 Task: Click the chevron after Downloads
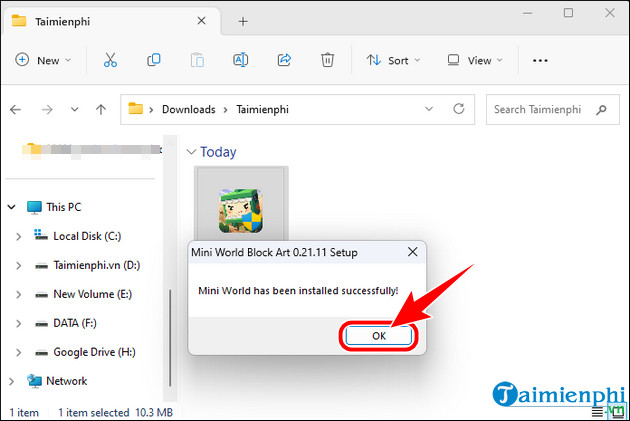point(225,110)
